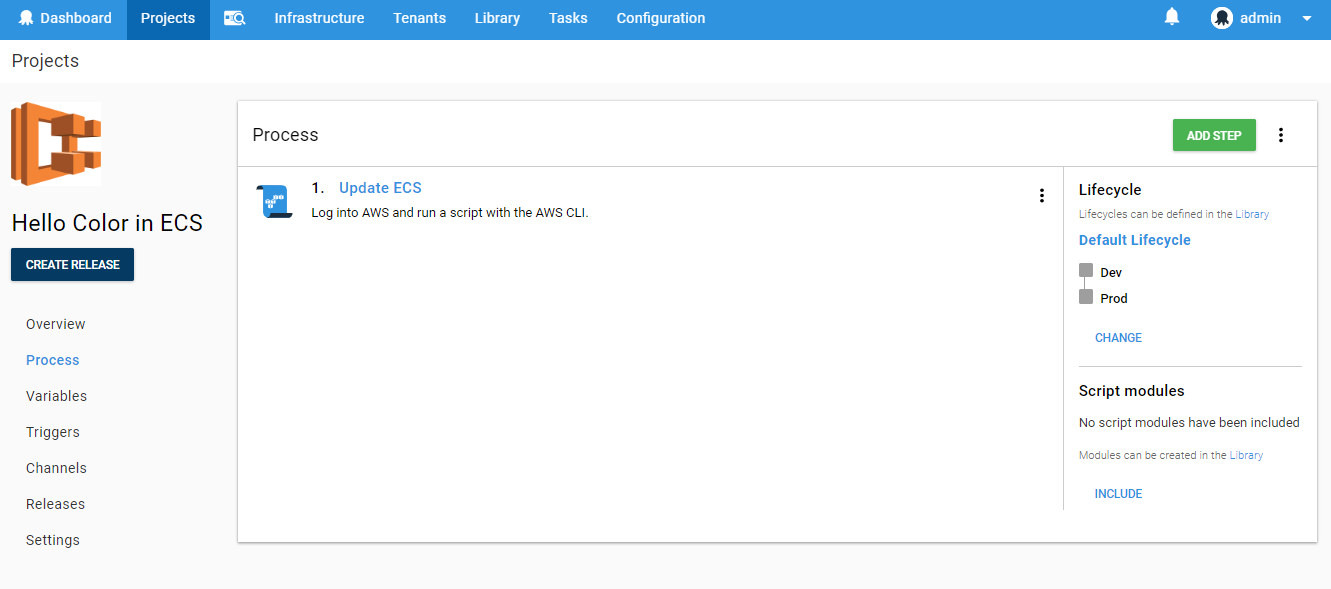Open the Update ECS step overflow menu
This screenshot has width=1331, height=589.
tap(1041, 196)
